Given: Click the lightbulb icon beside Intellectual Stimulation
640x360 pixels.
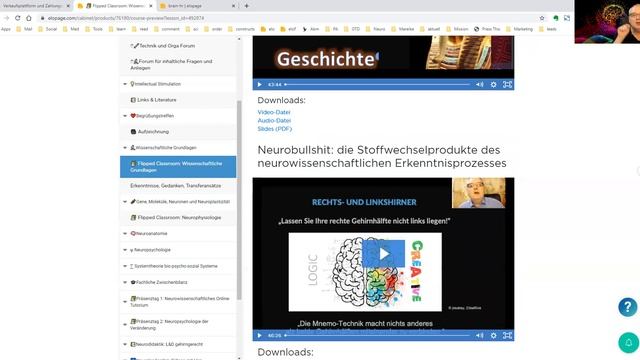Looking at the screenshot, I should tap(132, 84).
